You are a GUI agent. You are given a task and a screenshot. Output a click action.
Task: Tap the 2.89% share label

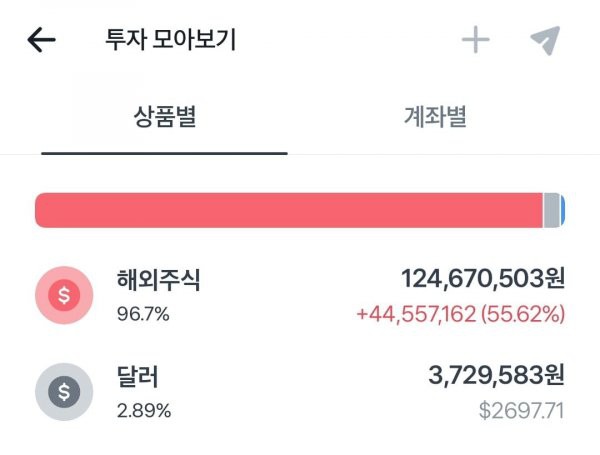click(144, 411)
